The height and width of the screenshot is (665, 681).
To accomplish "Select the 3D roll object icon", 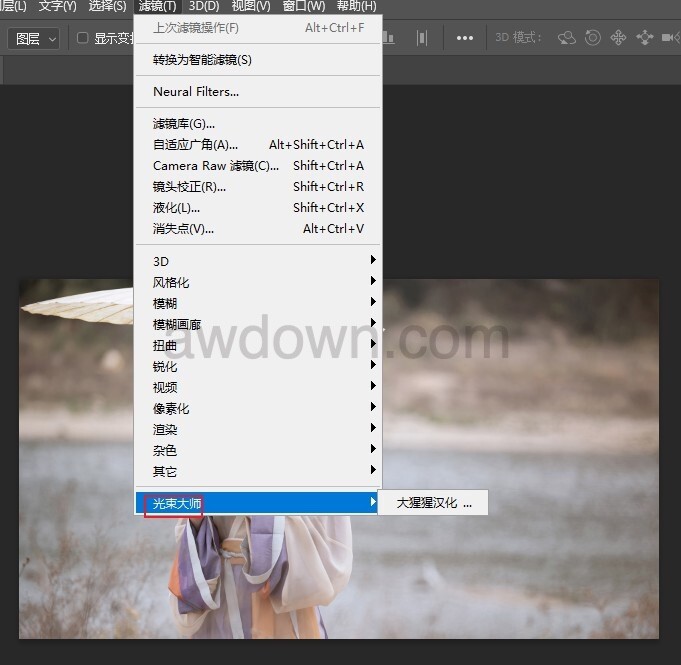I will (593, 38).
